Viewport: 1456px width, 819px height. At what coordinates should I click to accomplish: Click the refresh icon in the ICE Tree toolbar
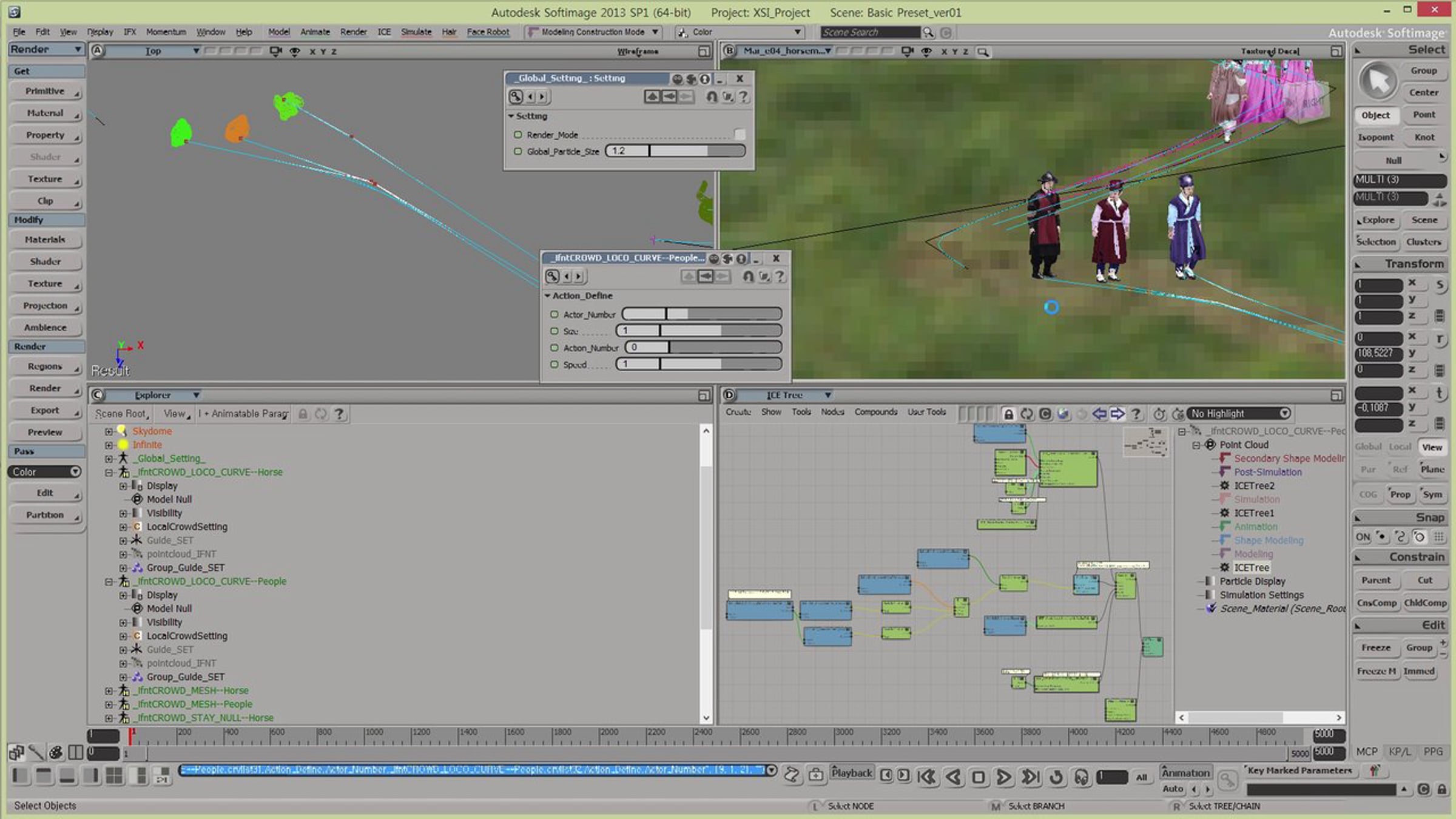(x=1026, y=414)
